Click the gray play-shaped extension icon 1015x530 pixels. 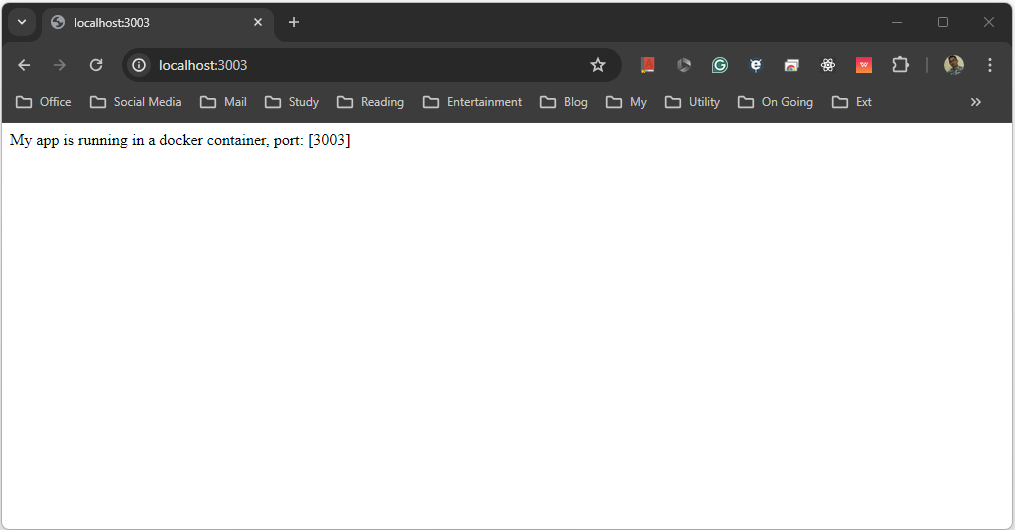[x=684, y=65]
